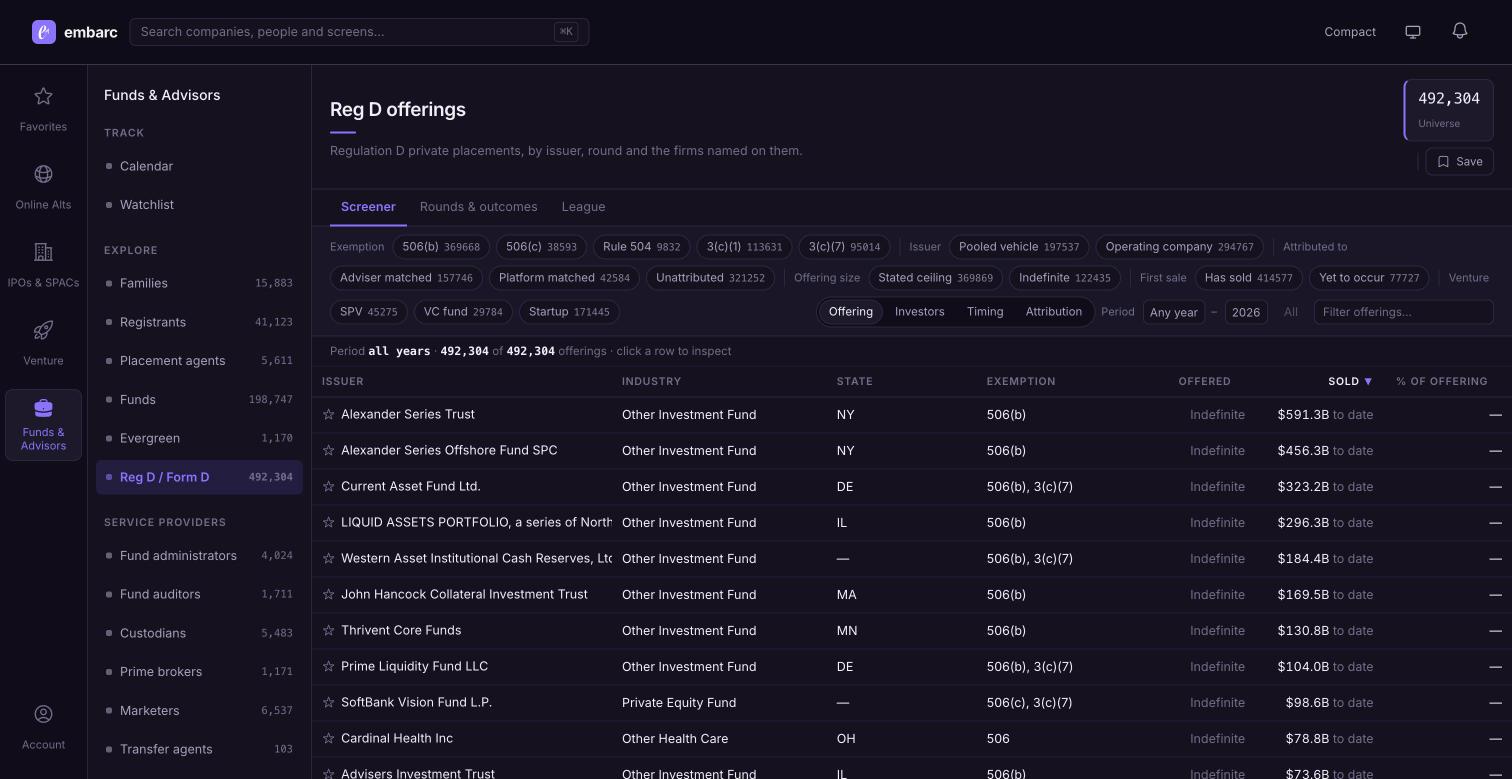The width and height of the screenshot is (1512, 779).
Task: Open Funds & Advisors briefcase icon
Action: click(x=43, y=408)
